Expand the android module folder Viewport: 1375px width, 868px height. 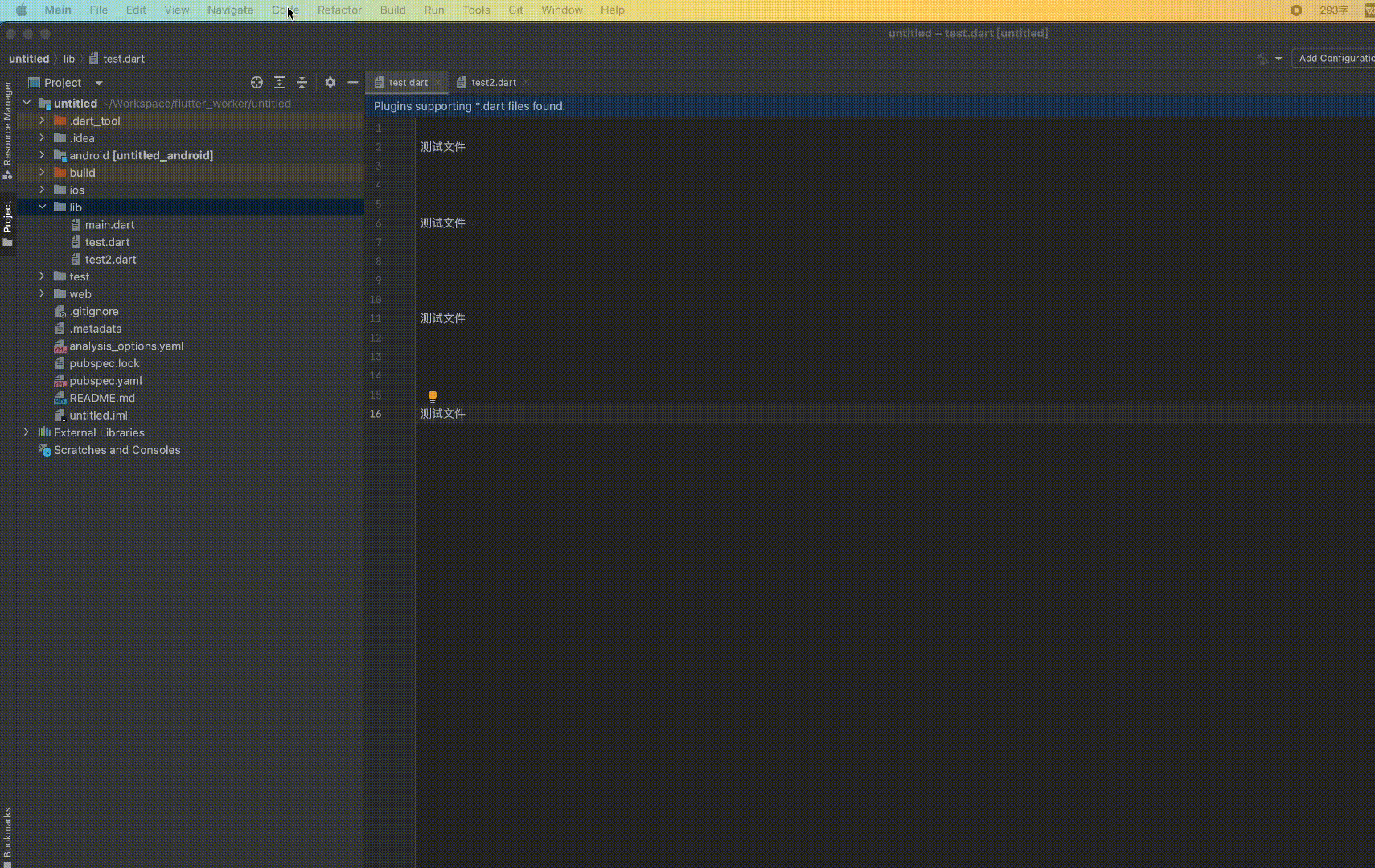pyautogui.click(x=43, y=155)
